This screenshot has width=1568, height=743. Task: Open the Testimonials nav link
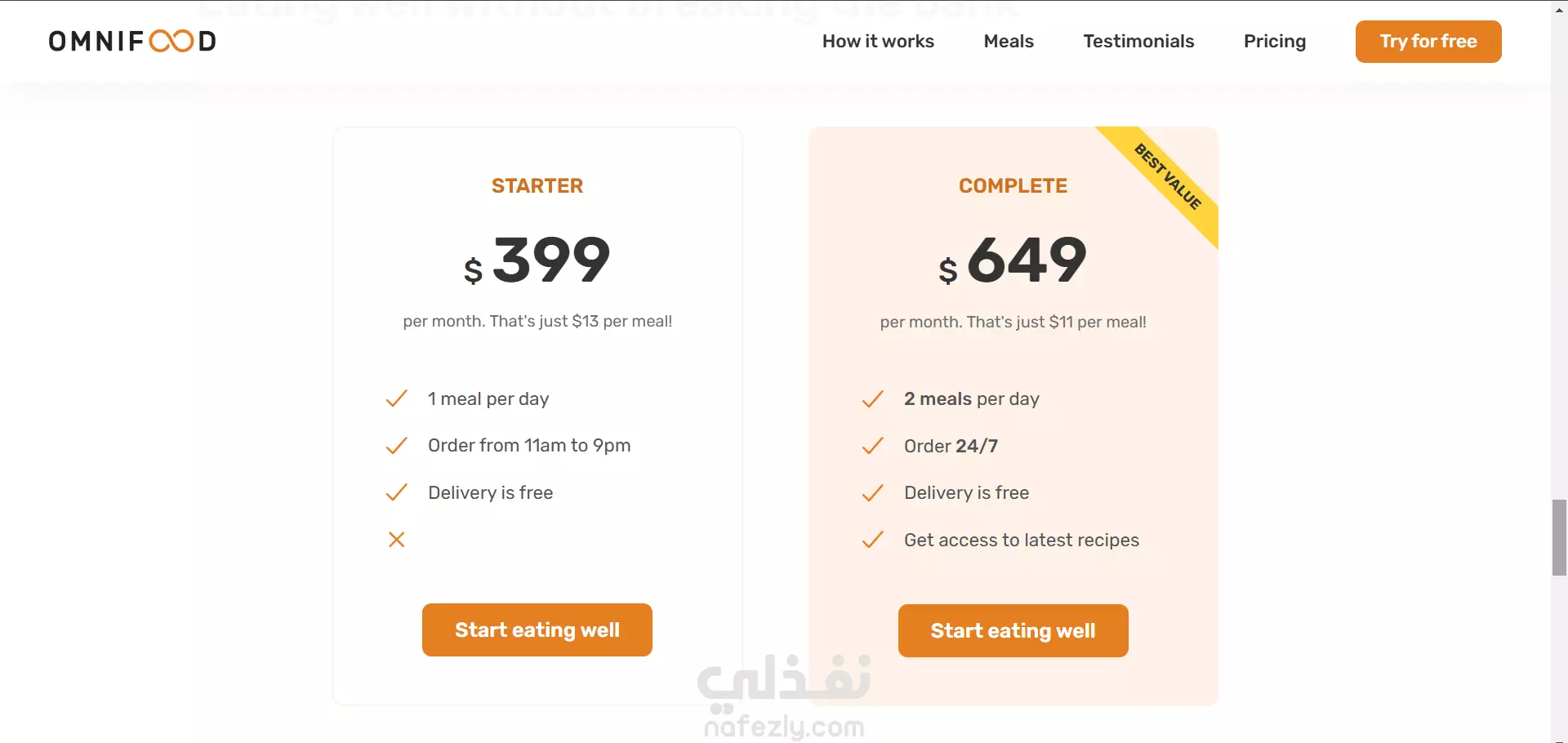point(1138,42)
